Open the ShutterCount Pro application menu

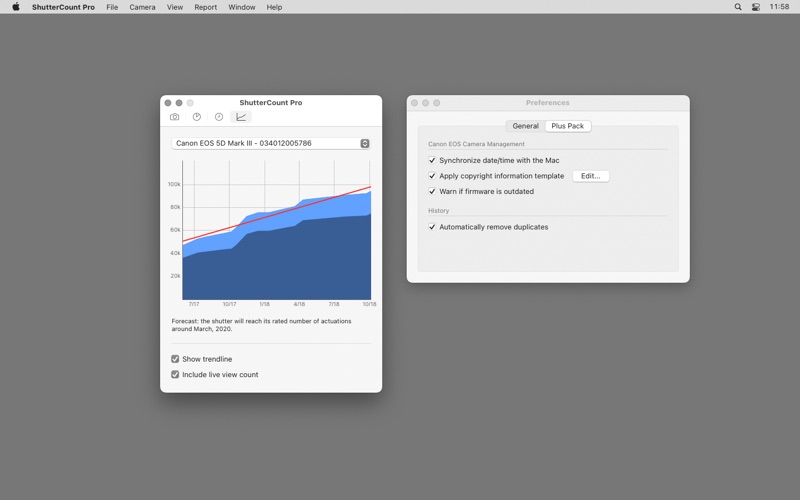[x=63, y=7]
